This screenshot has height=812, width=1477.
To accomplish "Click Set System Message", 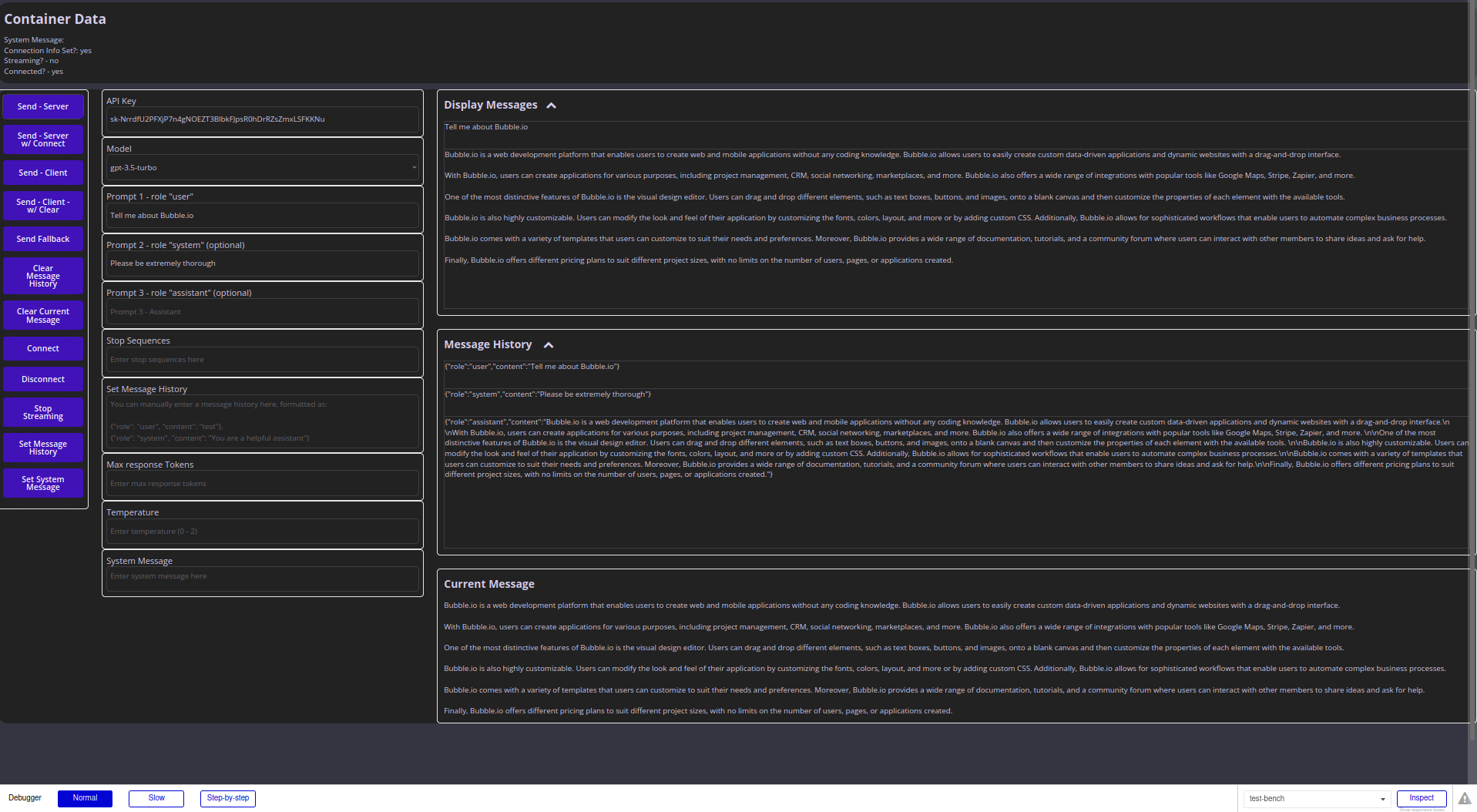I will [42, 482].
